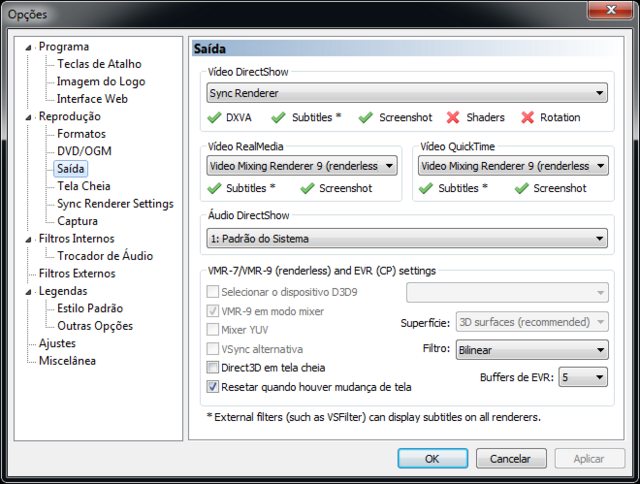Open the Áudio DirectShow device dropdown

point(407,238)
